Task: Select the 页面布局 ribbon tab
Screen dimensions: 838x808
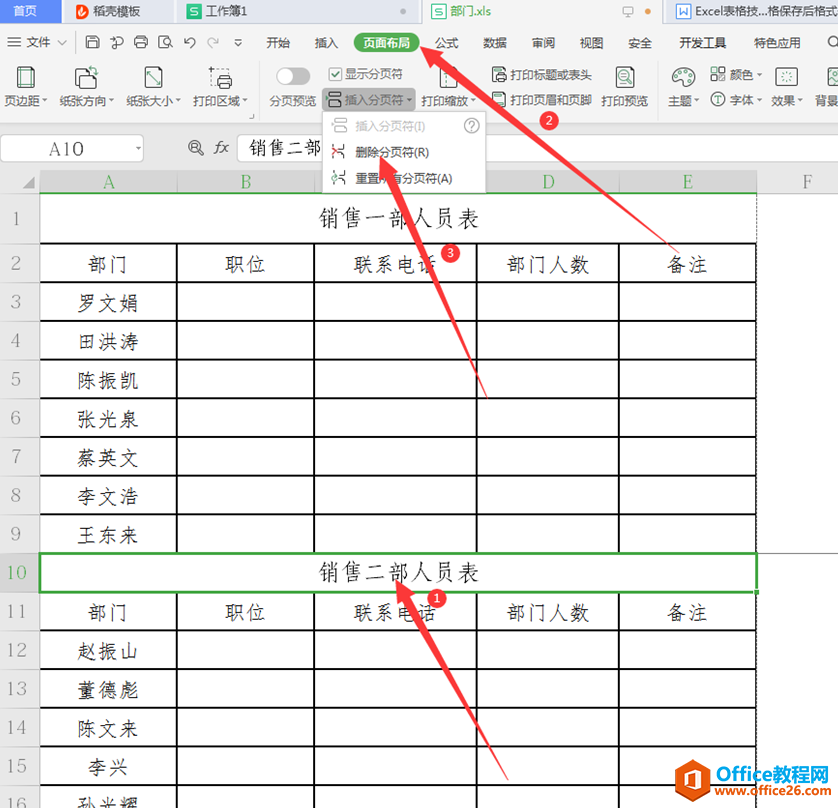Action: [386, 43]
